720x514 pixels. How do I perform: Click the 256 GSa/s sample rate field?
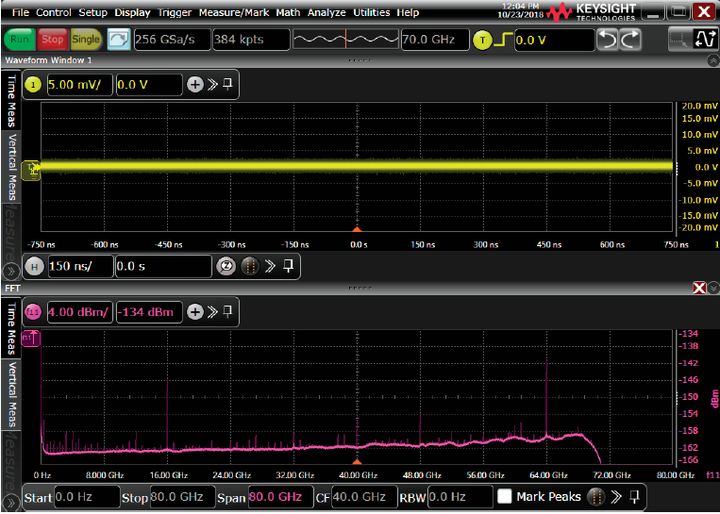coord(172,40)
